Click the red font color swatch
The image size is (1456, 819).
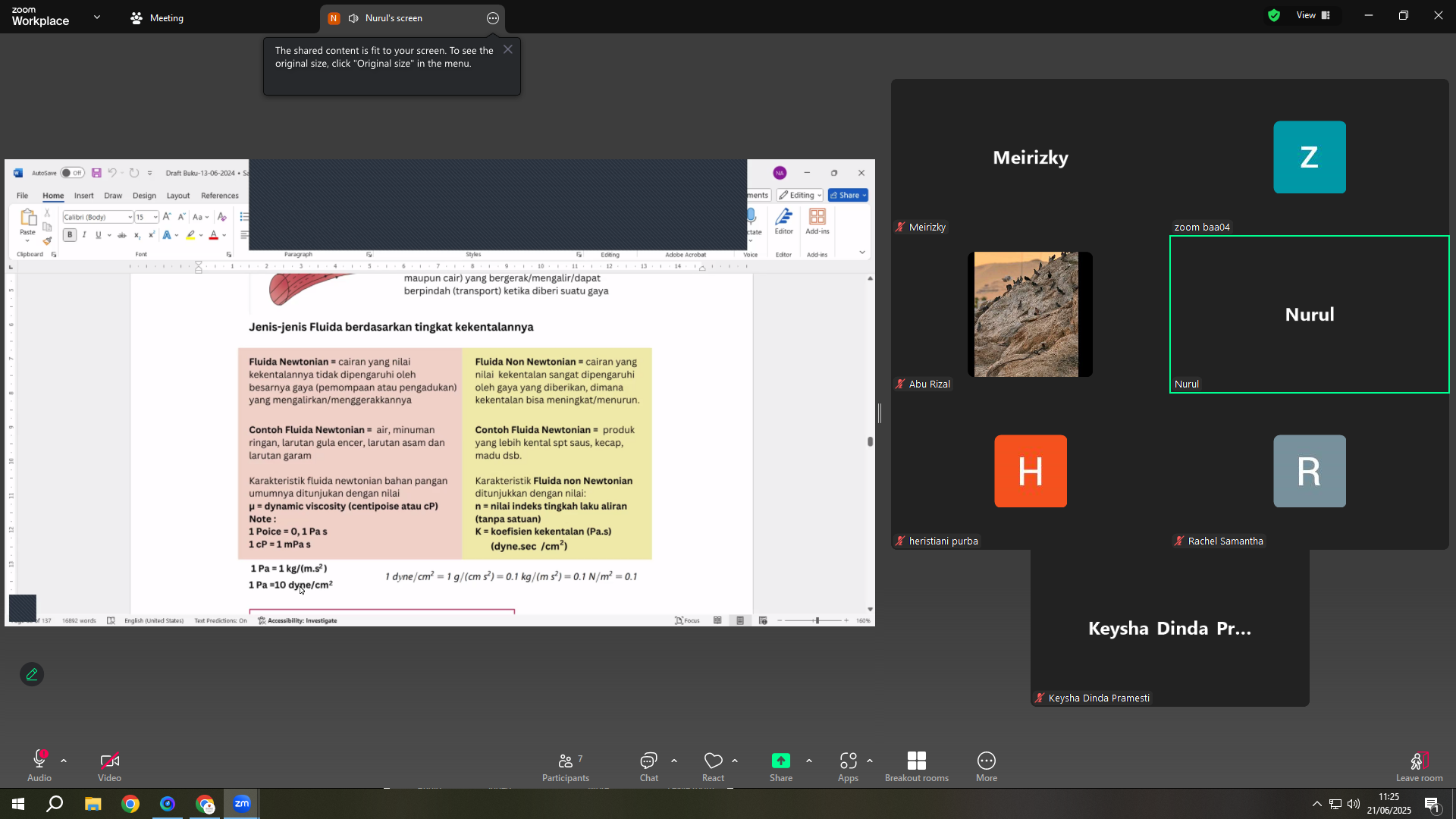click(x=214, y=235)
